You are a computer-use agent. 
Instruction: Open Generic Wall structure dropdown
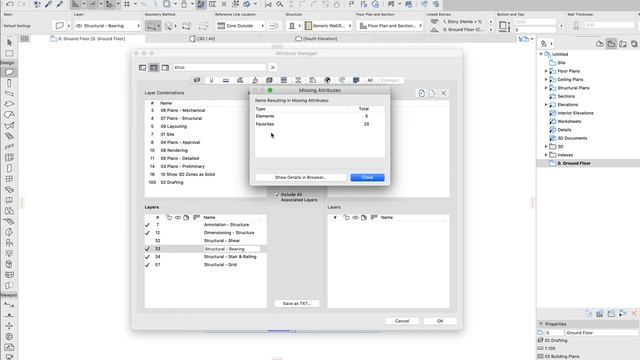(328, 26)
